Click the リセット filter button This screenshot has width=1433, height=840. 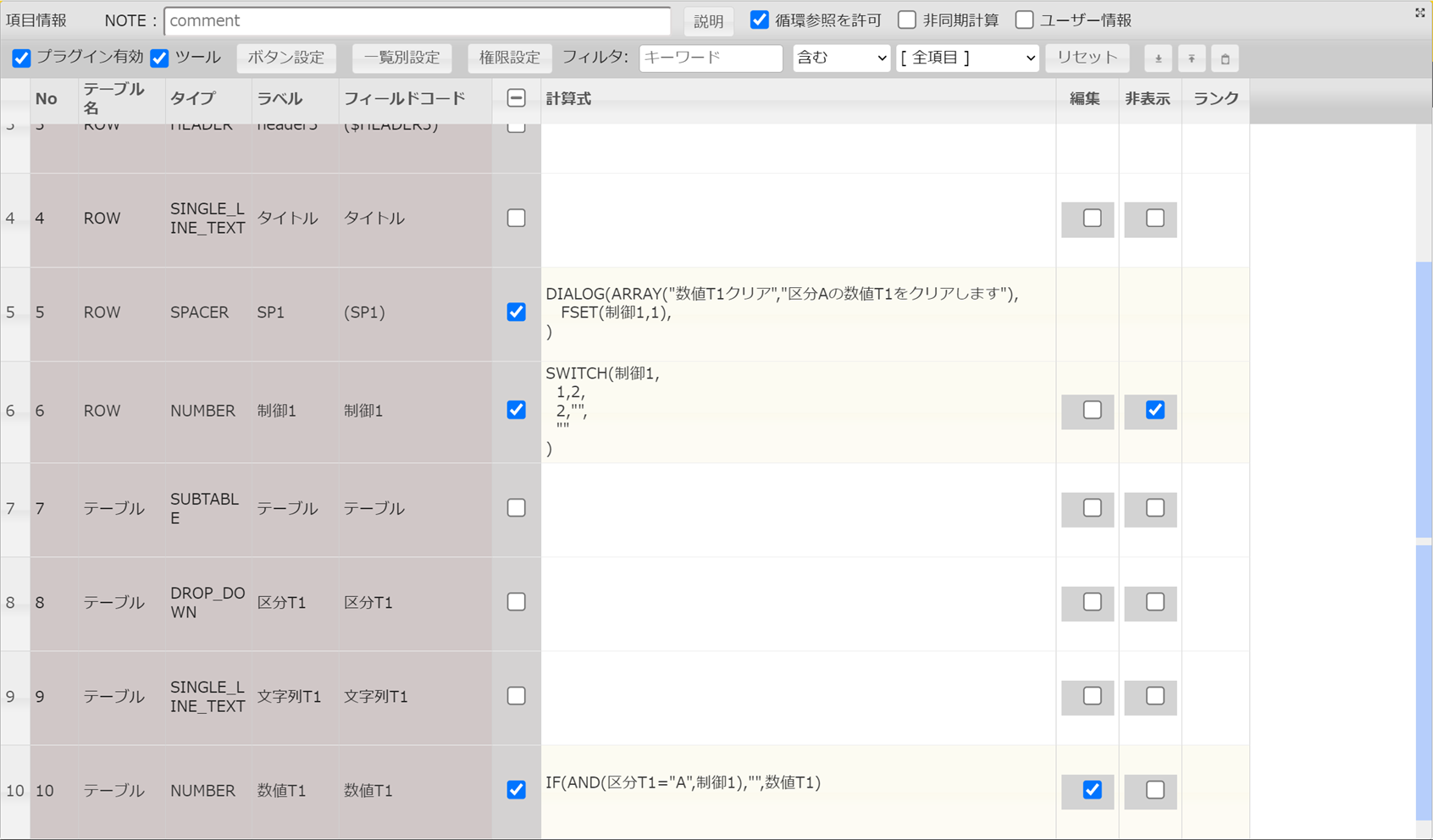(x=1087, y=58)
